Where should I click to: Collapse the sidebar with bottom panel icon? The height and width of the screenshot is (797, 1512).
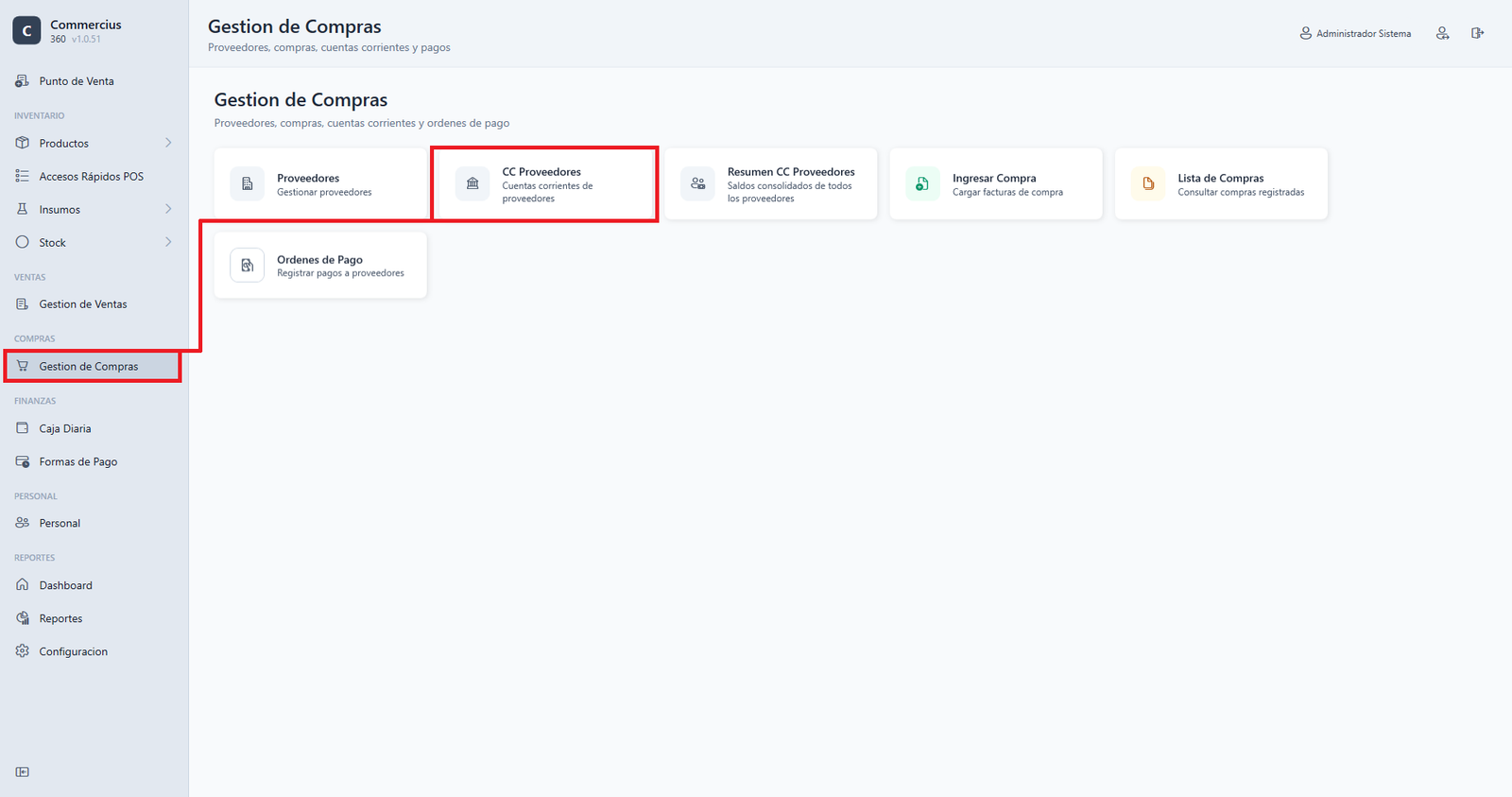(23, 771)
